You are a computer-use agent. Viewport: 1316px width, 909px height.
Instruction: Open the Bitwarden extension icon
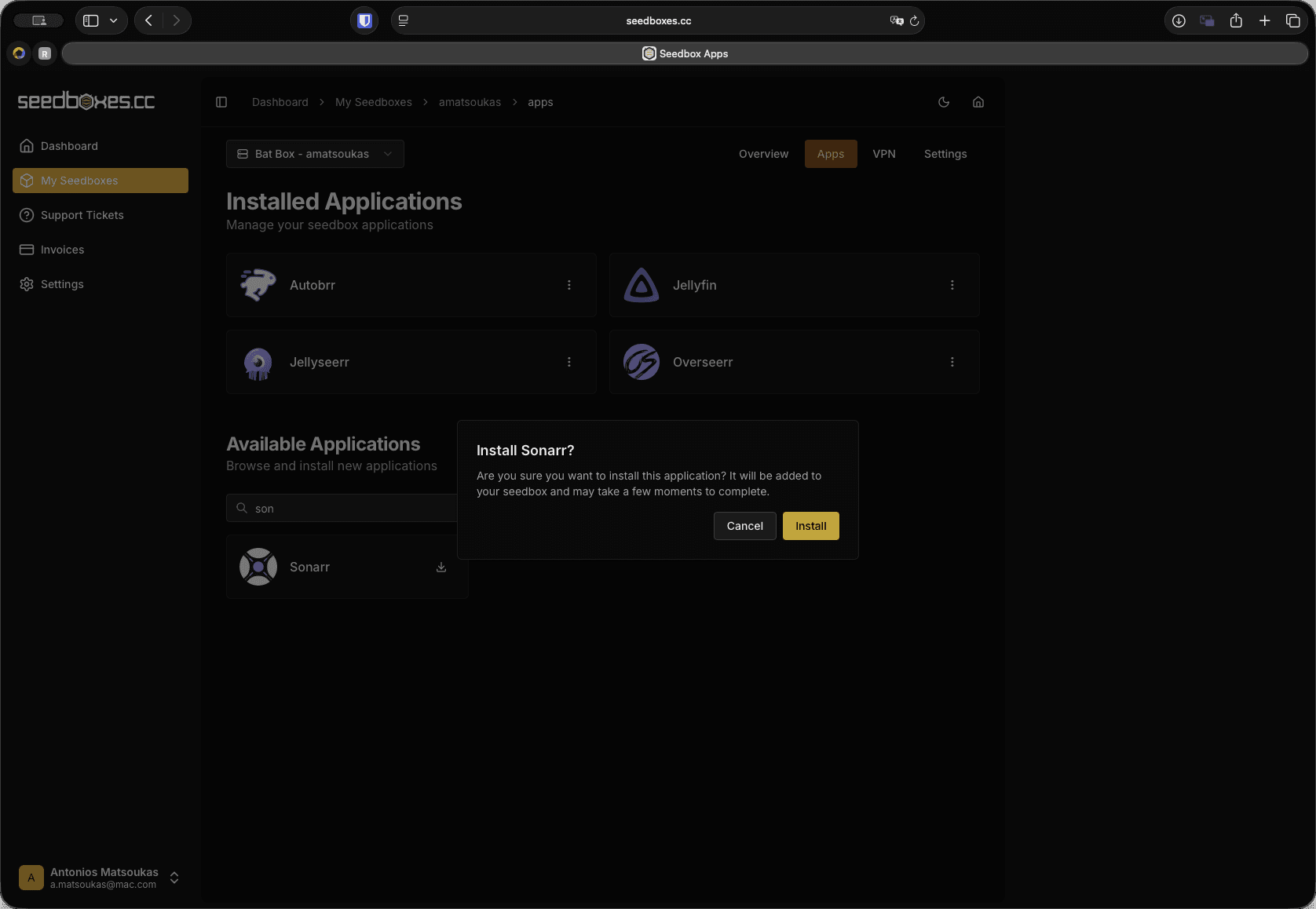tap(364, 20)
